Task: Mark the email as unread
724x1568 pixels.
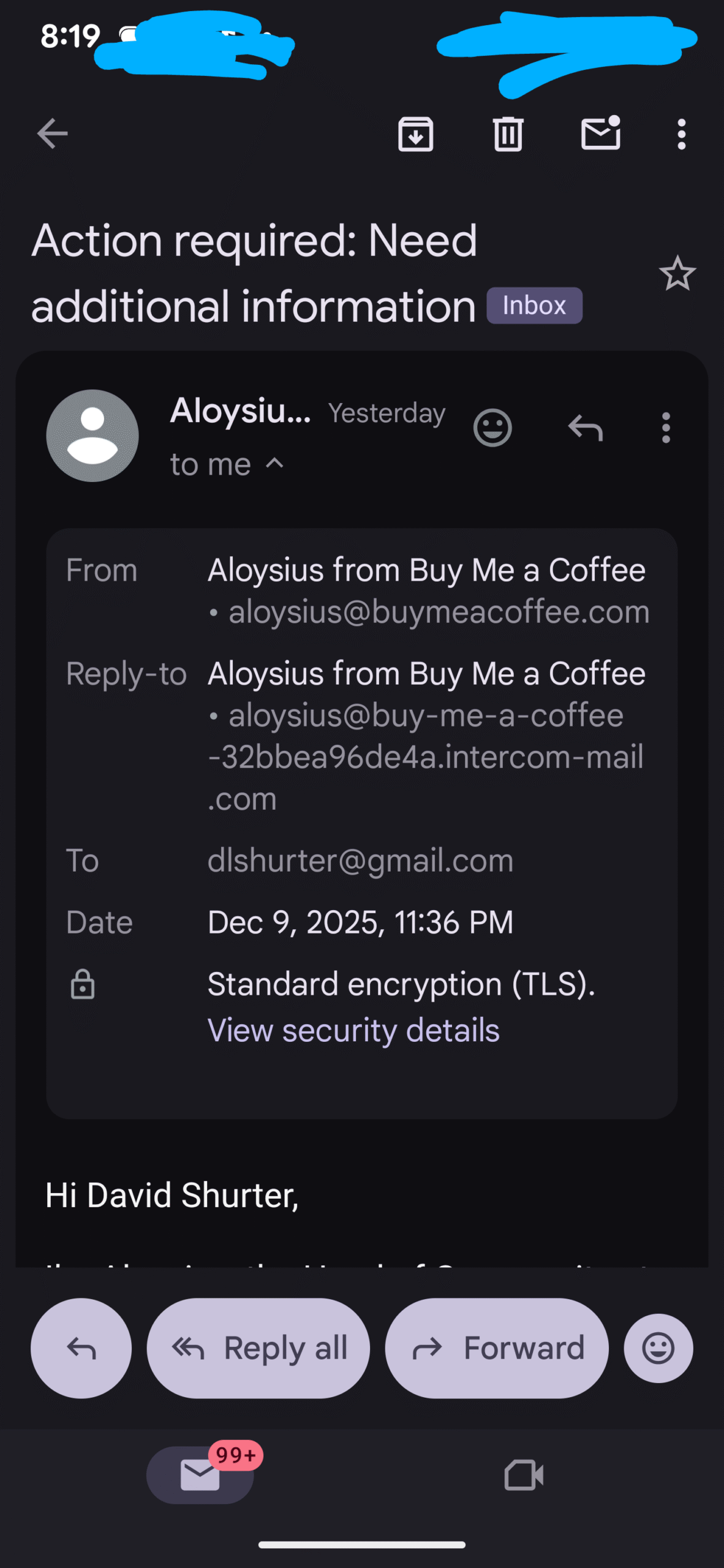Action: click(x=600, y=134)
